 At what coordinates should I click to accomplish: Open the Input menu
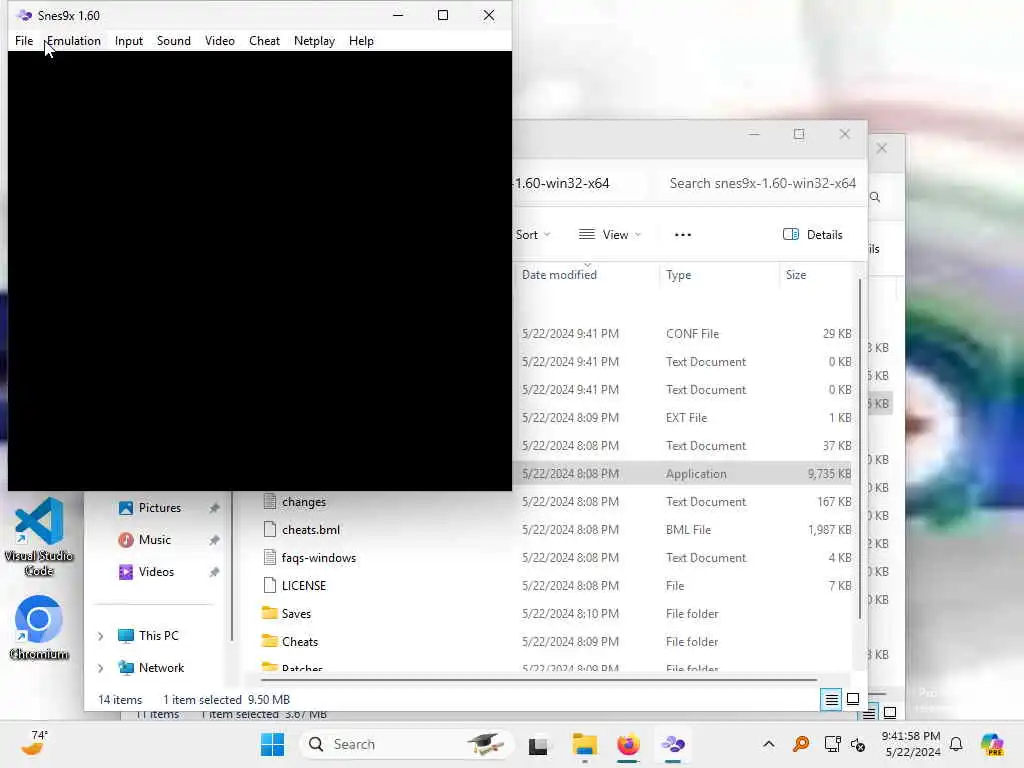coord(129,40)
